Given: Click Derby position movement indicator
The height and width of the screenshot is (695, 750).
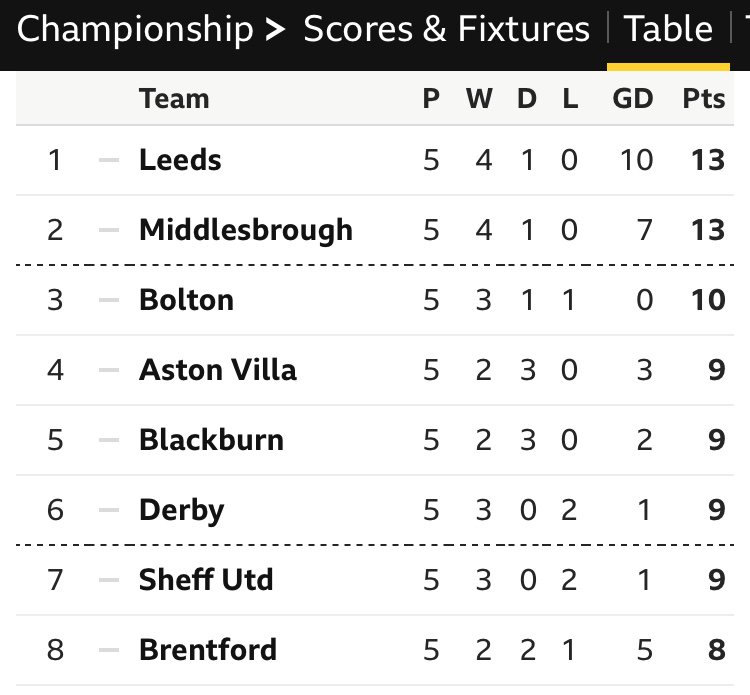Looking at the screenshot, I should tap(109, 510).
